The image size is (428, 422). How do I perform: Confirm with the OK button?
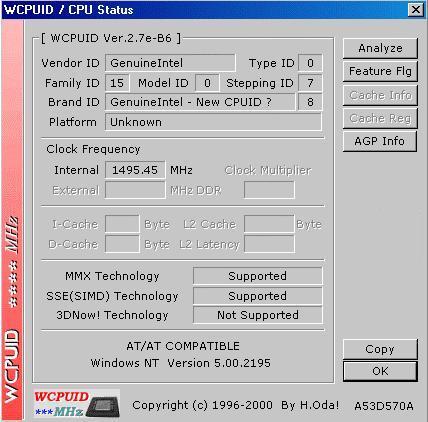coord(380,371)
